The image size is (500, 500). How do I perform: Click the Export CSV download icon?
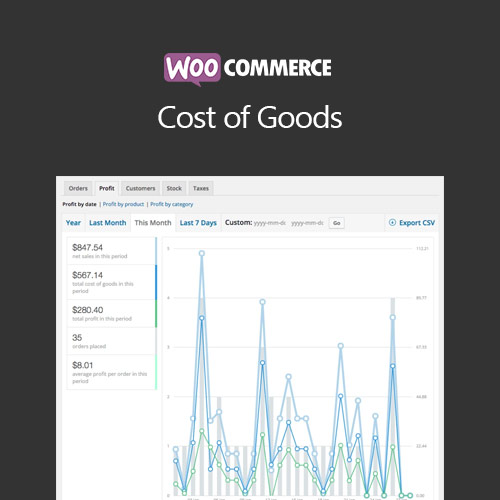click(392, 222)
